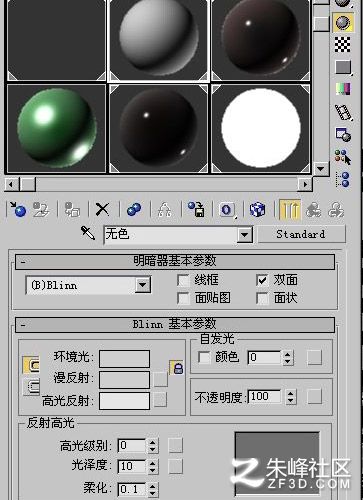Toggle the diffuse-specular lock button
The image size is (363, 500).
pos(31,387)
